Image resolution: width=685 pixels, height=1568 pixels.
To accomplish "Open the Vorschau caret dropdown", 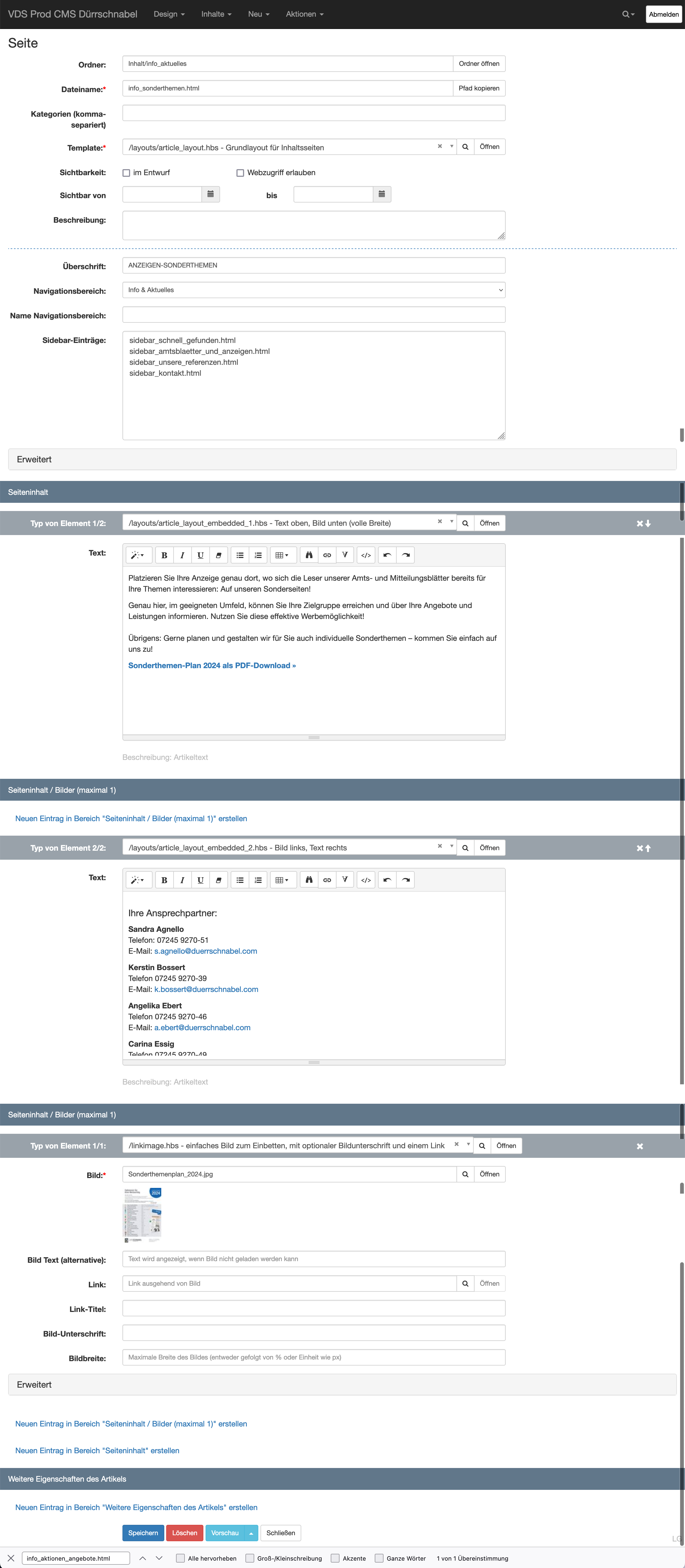I will pos(251,1533).
